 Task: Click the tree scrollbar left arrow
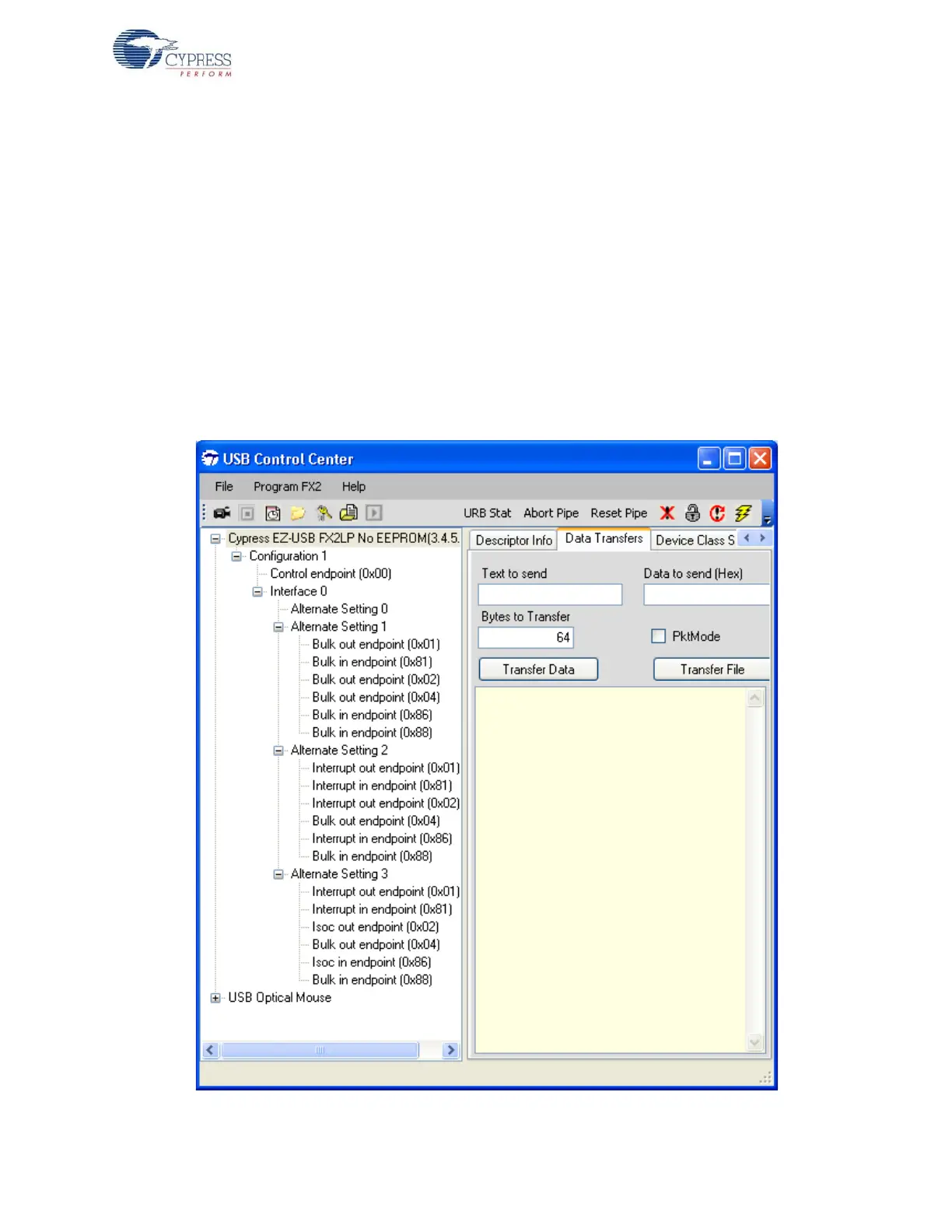coord(210,1051)
